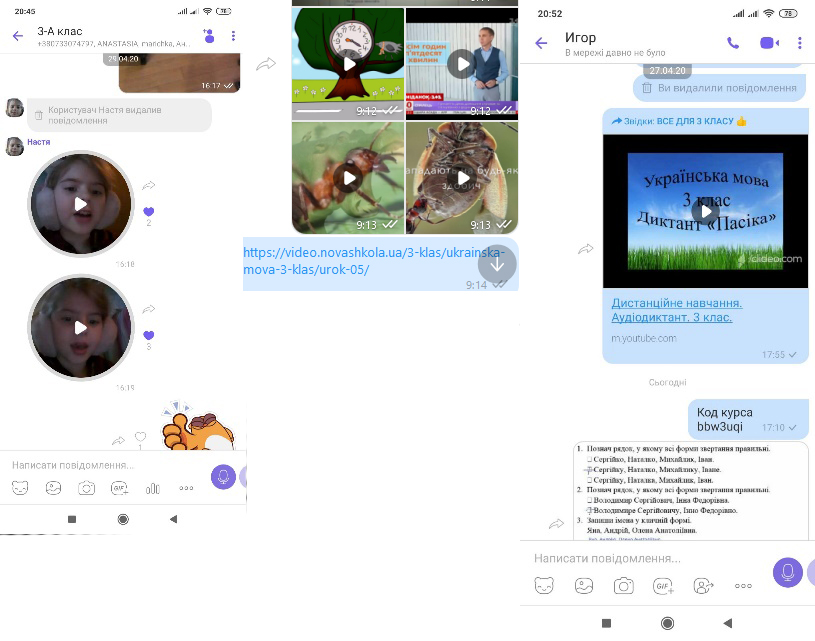Play the news presenter video
The image size is (815, 641).
pyautogui.click(x=462, y=64)
